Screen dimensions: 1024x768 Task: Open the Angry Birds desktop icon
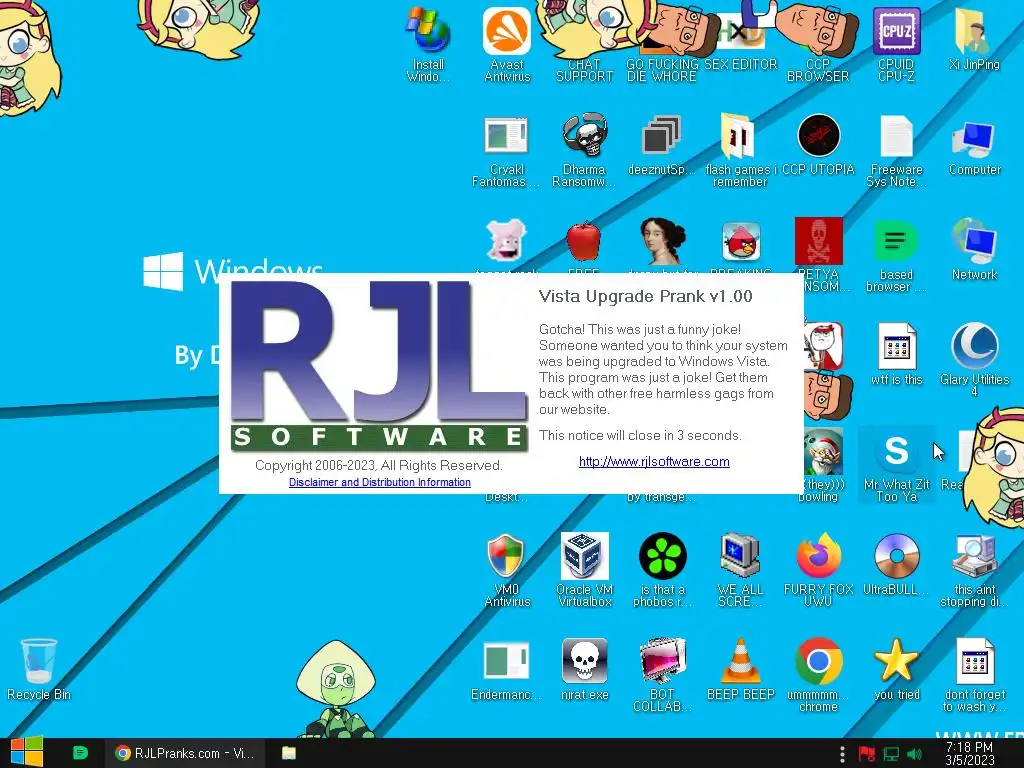tap(741, 241)
